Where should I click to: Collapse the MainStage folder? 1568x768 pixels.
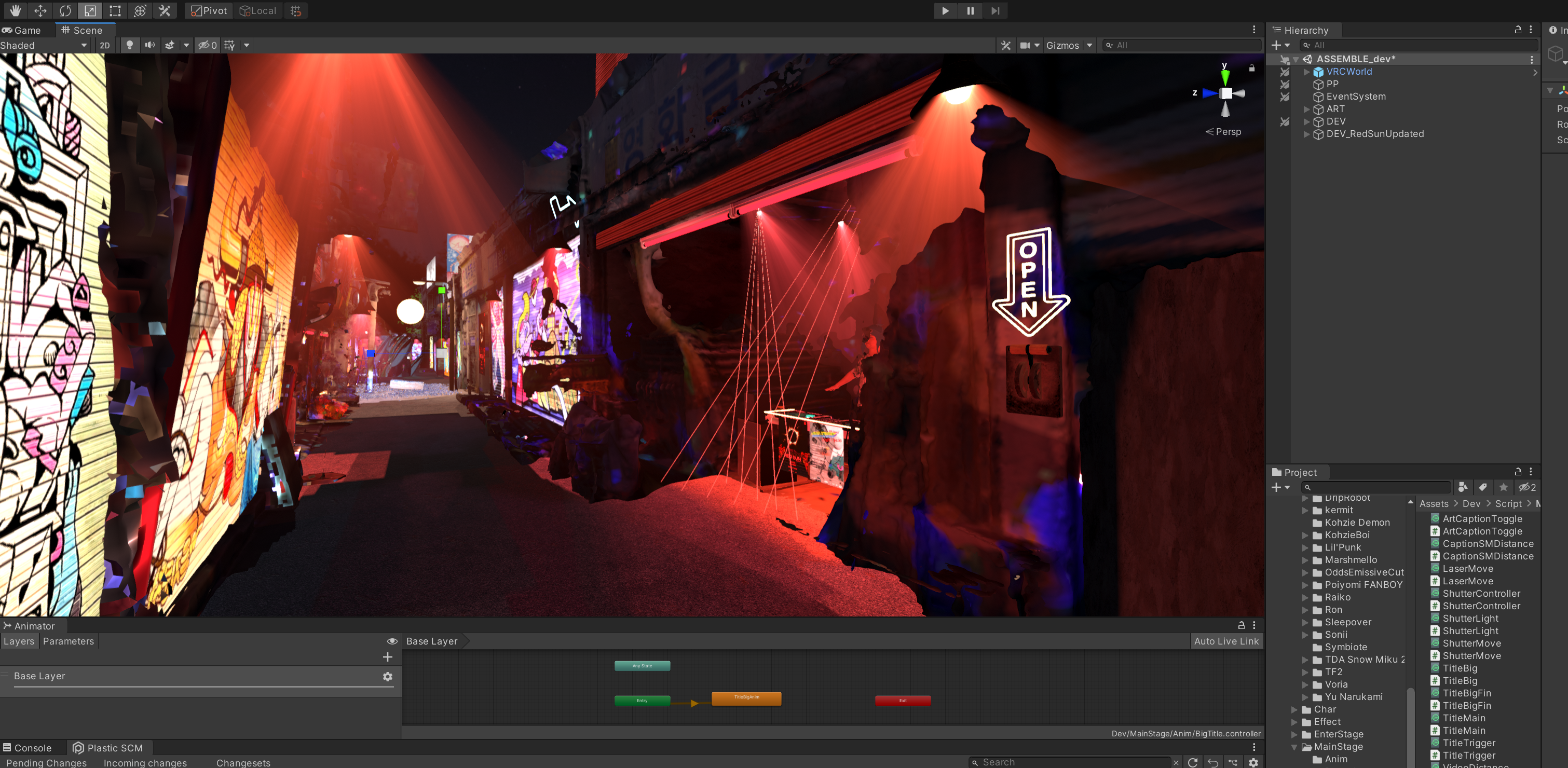pyautogui.click(x=1294, y=747)
